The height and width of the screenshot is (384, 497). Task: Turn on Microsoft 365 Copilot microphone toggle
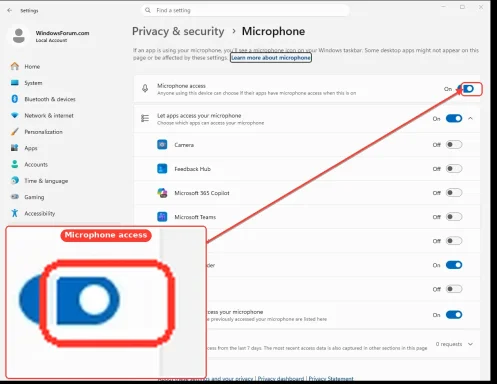pyautogui.click(x=454, y=193)
